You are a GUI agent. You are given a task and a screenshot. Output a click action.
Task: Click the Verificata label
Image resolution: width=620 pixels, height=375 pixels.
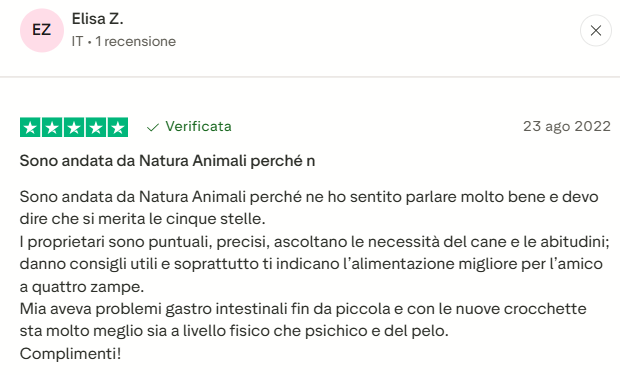point(198,127)
